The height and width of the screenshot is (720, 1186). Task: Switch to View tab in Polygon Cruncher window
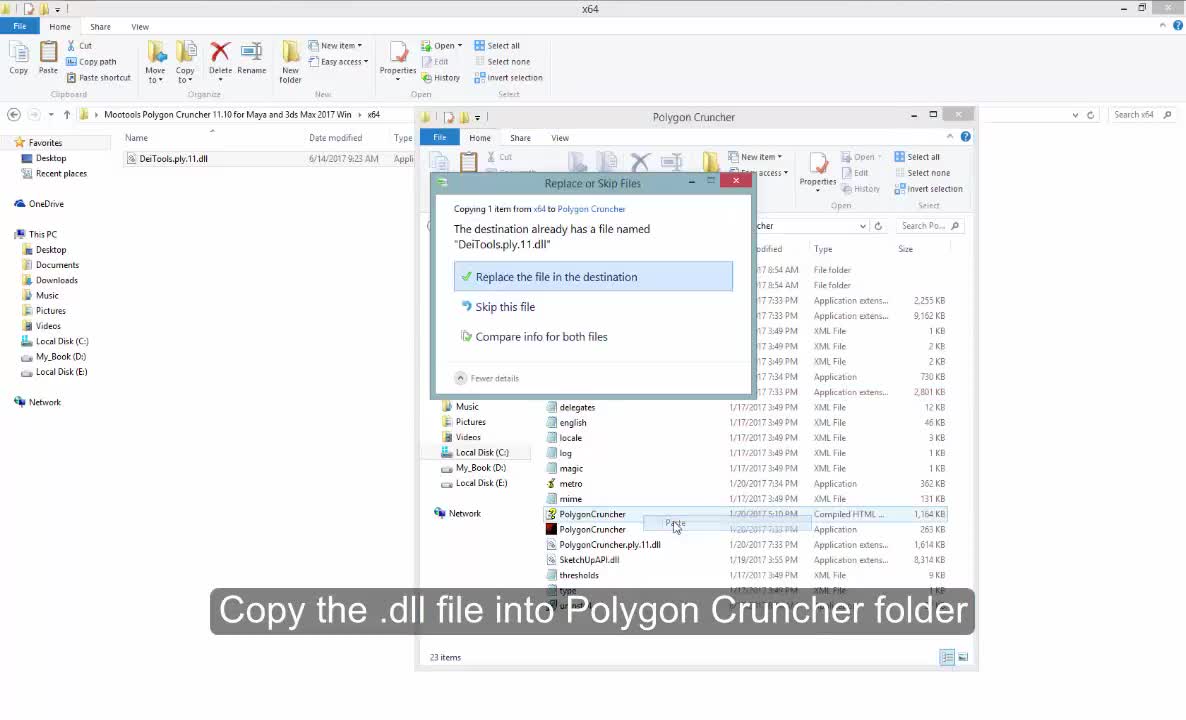click(560, 138)
